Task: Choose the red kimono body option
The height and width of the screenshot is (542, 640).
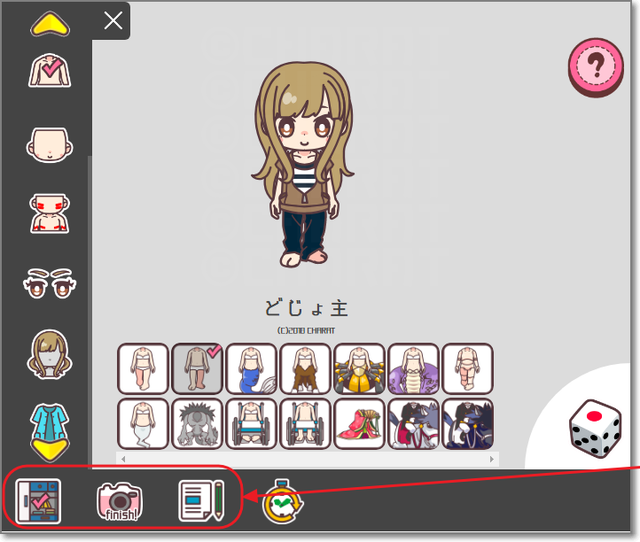Action: 358,423
